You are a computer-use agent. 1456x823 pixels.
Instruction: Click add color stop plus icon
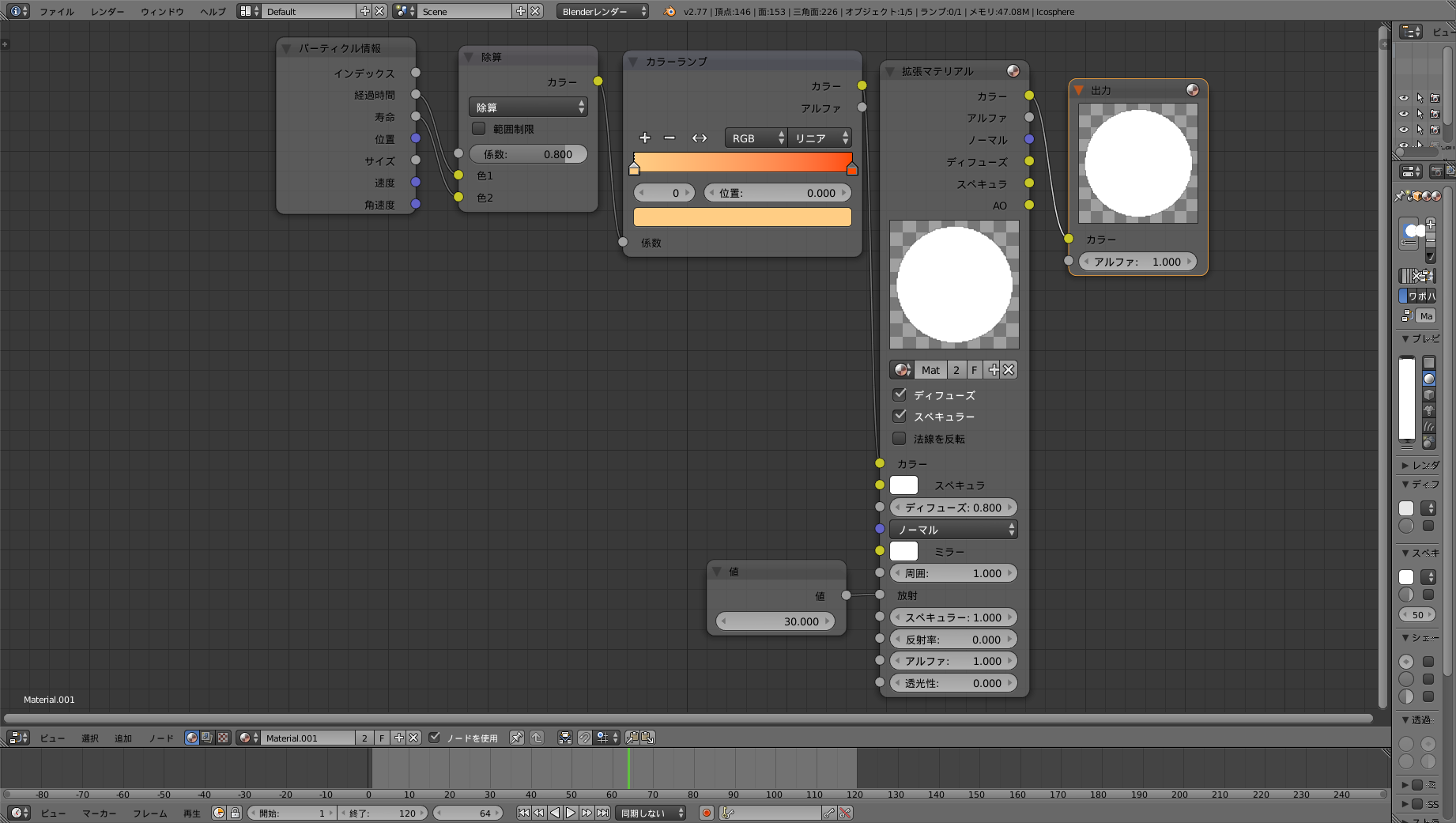point(645,138)
